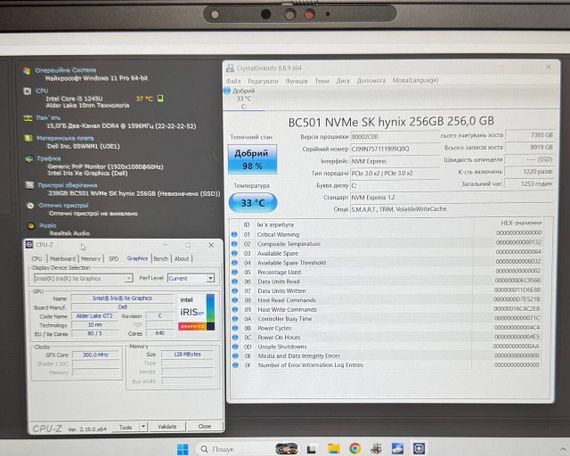The height and width of the screenshot is (456, 570).
Task: Click the status dot for Composite Temperature
Action: 234,244
